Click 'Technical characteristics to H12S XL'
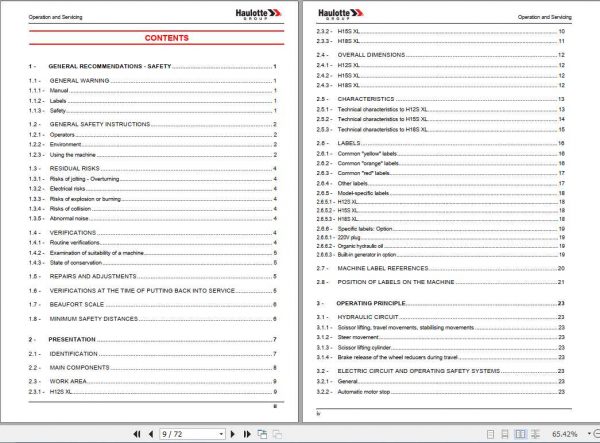Viewport: 600px width, 443px height. 382,109
